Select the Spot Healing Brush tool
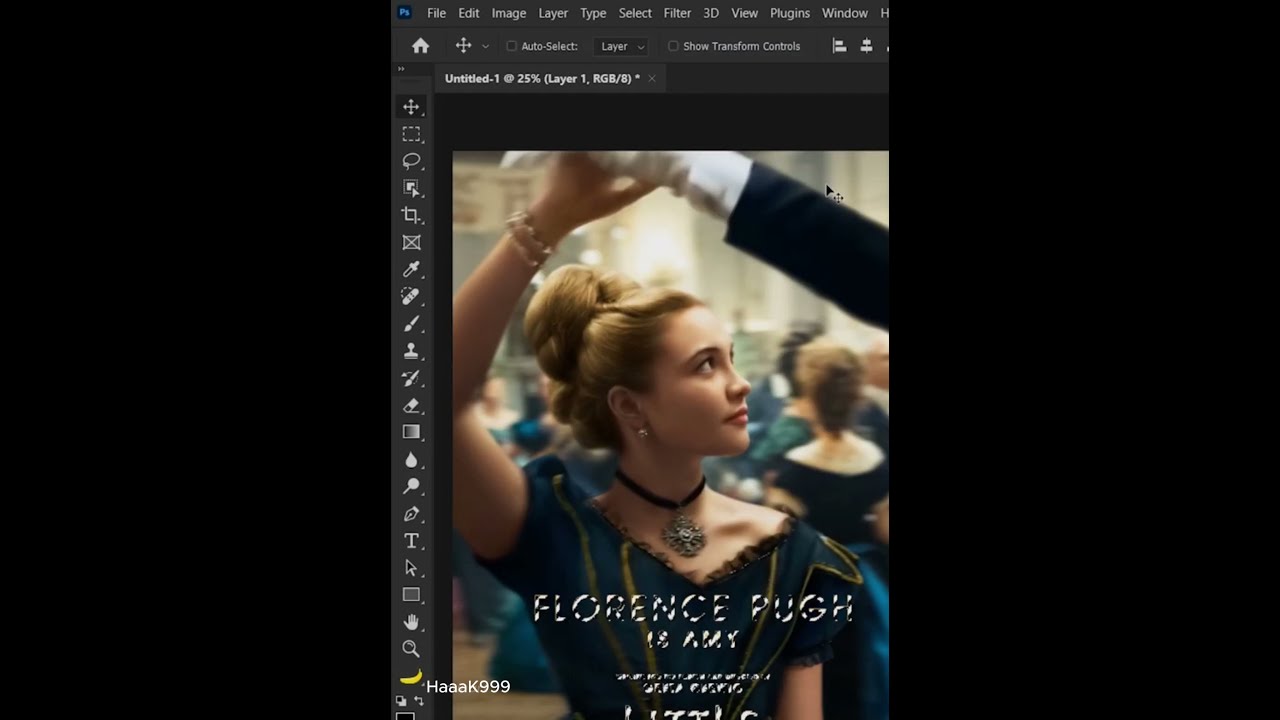The height and width of the screenshot is (720, 1280). pos(411,296)
